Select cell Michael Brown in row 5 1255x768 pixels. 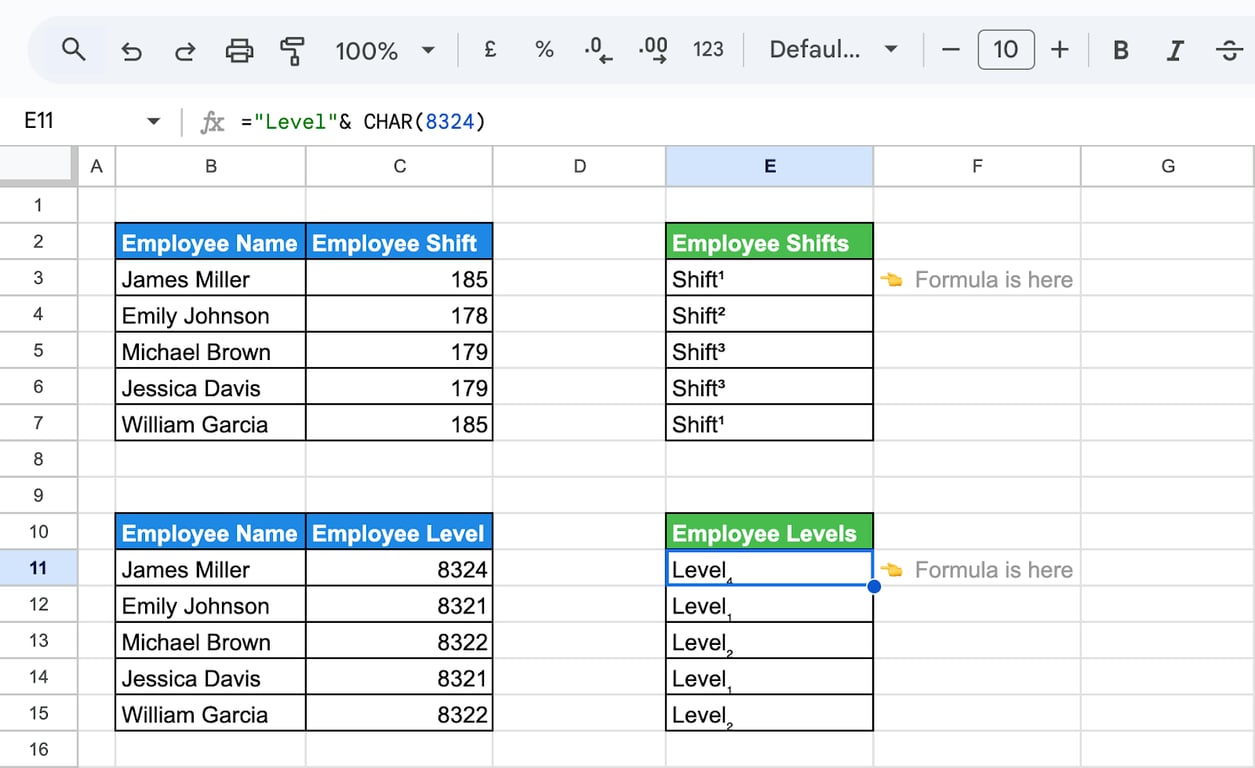(211, 350)
